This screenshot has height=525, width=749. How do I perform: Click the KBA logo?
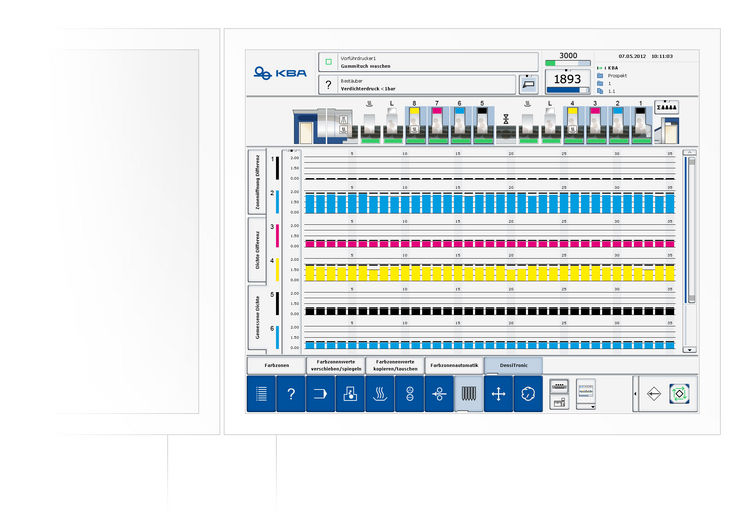279,73
